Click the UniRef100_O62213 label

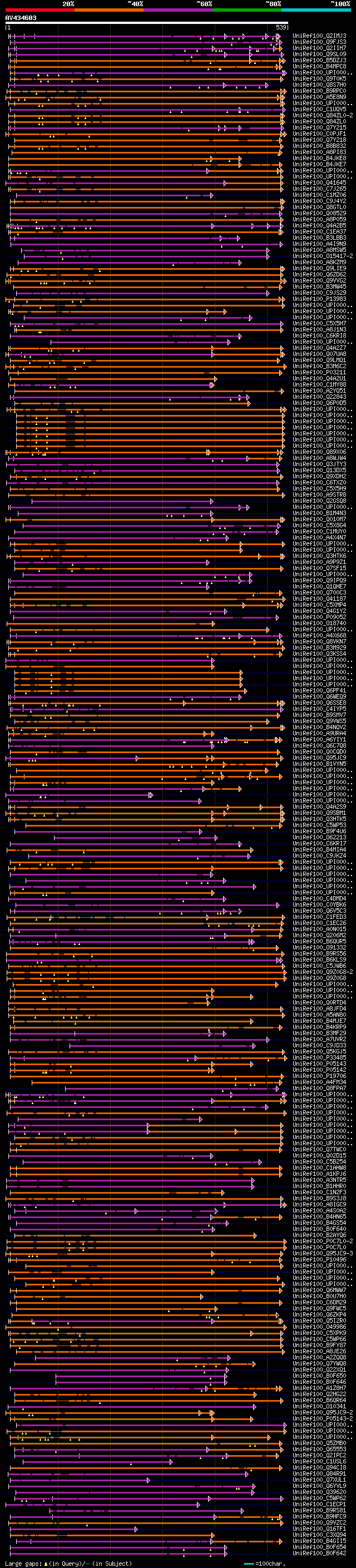[x=319, y=837]
